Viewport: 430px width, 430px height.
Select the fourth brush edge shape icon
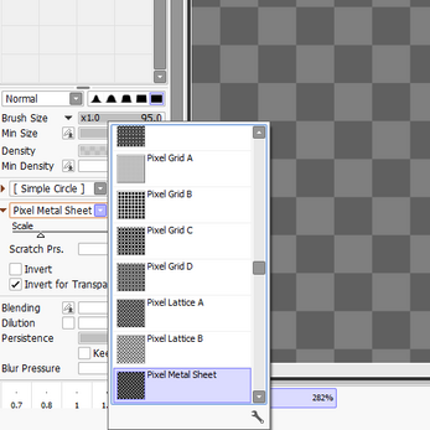click(x=141, y=99)
